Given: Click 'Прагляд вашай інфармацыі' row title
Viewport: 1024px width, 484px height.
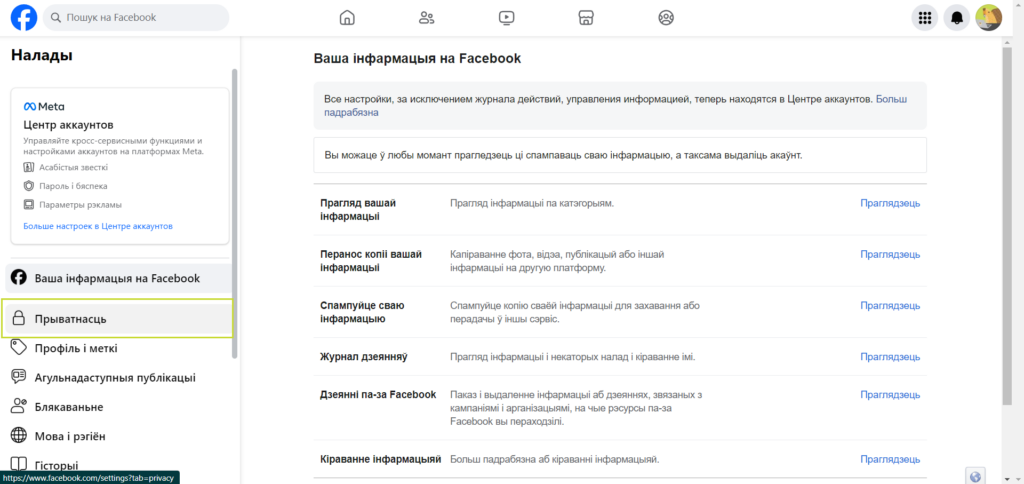Looking at the screenshot, I should 359,210.
